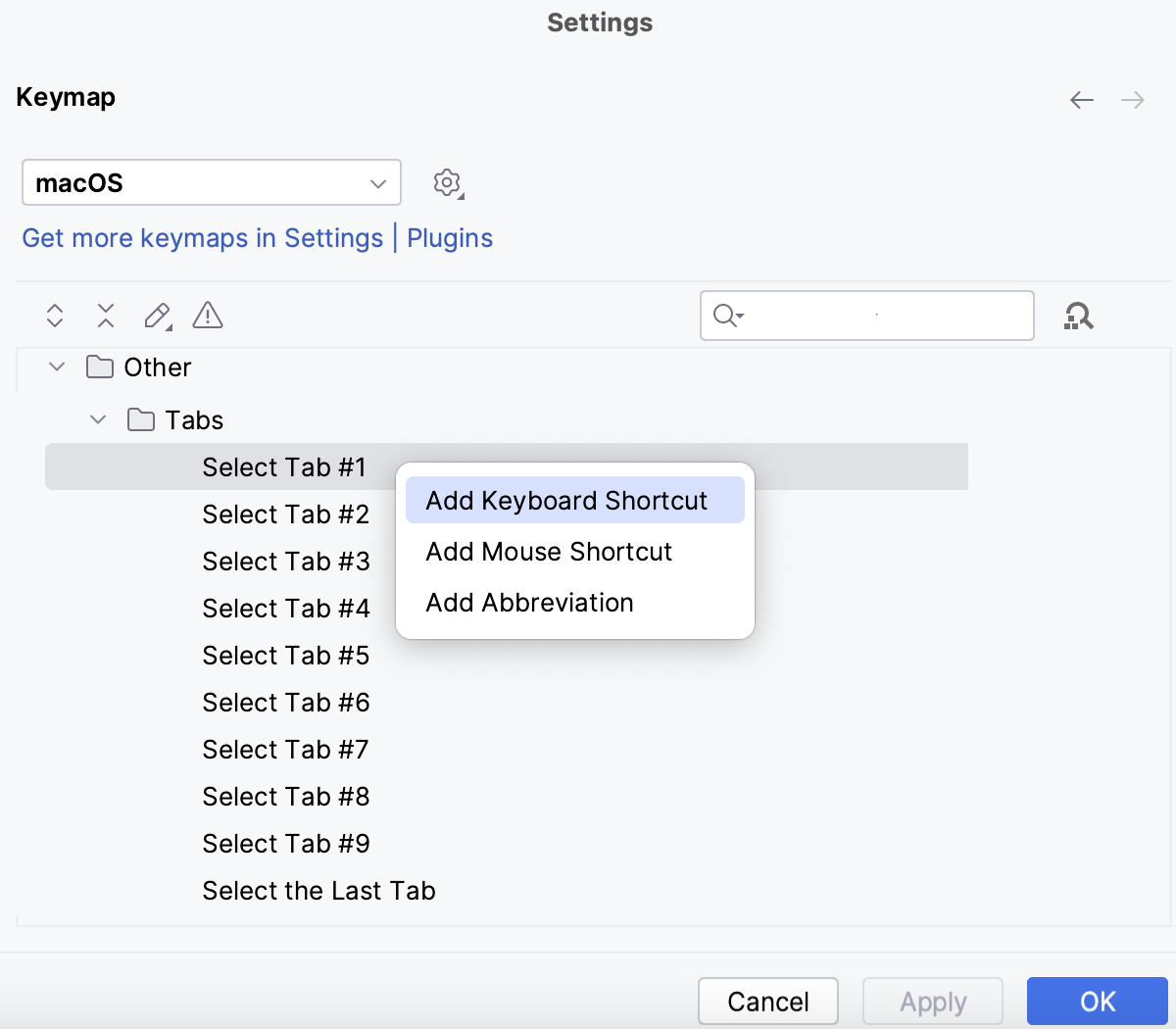This screenshot has height=1029, width=1176.
Task: Expand all items in the keymap tree
Action: (54, 316)
